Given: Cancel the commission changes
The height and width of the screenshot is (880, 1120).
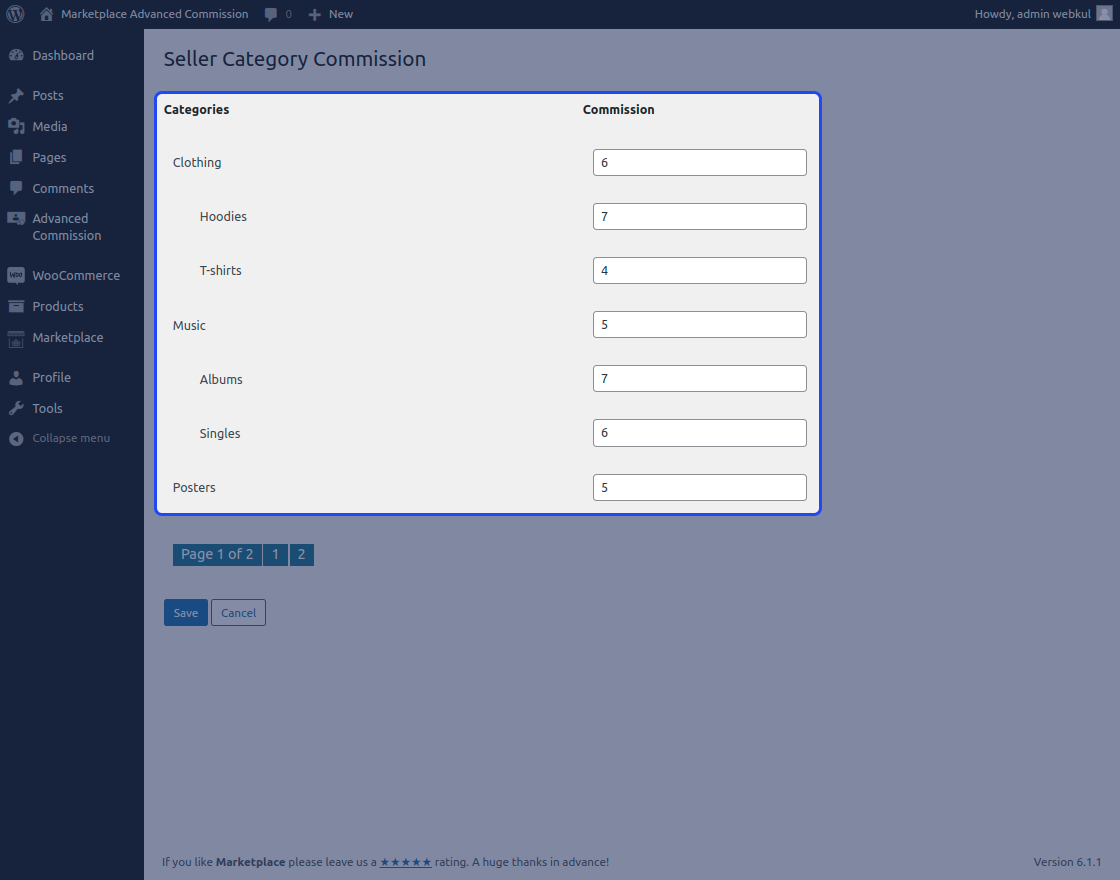Looking at the screenshot, I should [238, 612].
